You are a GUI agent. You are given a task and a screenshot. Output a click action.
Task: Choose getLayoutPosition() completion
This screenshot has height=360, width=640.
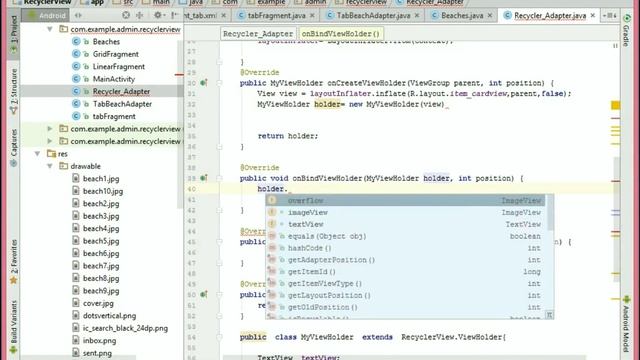[x=406, y=295]
